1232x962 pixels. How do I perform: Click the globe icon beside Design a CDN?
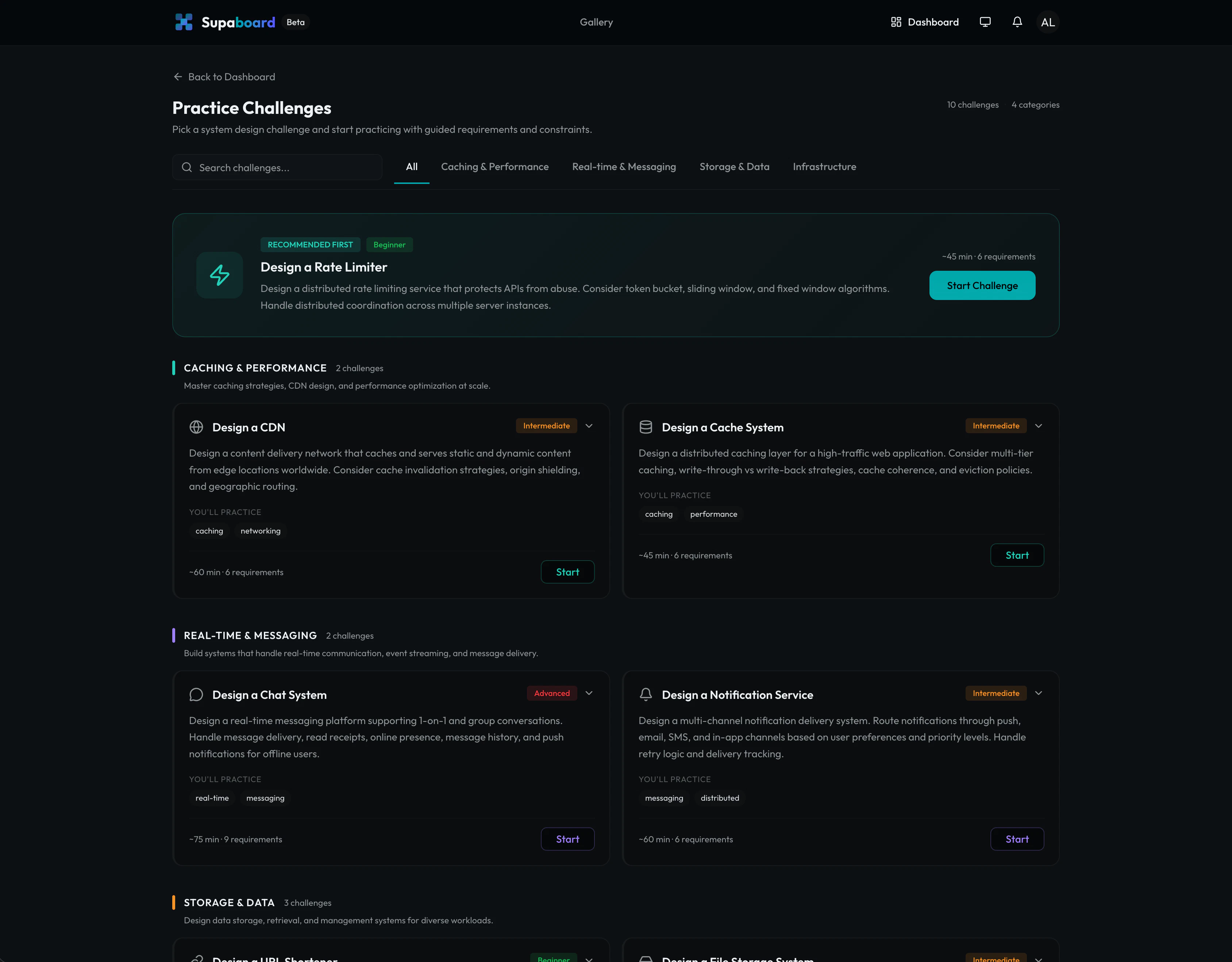196,427
